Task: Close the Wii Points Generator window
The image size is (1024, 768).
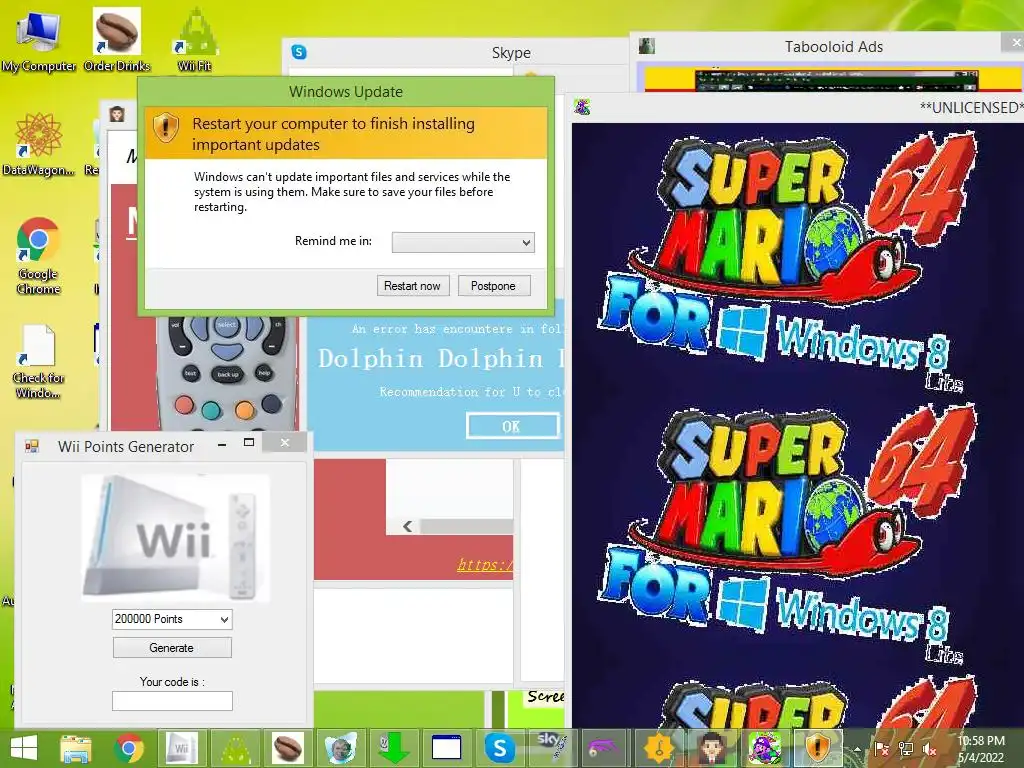Action: click(x=285, y=442)
